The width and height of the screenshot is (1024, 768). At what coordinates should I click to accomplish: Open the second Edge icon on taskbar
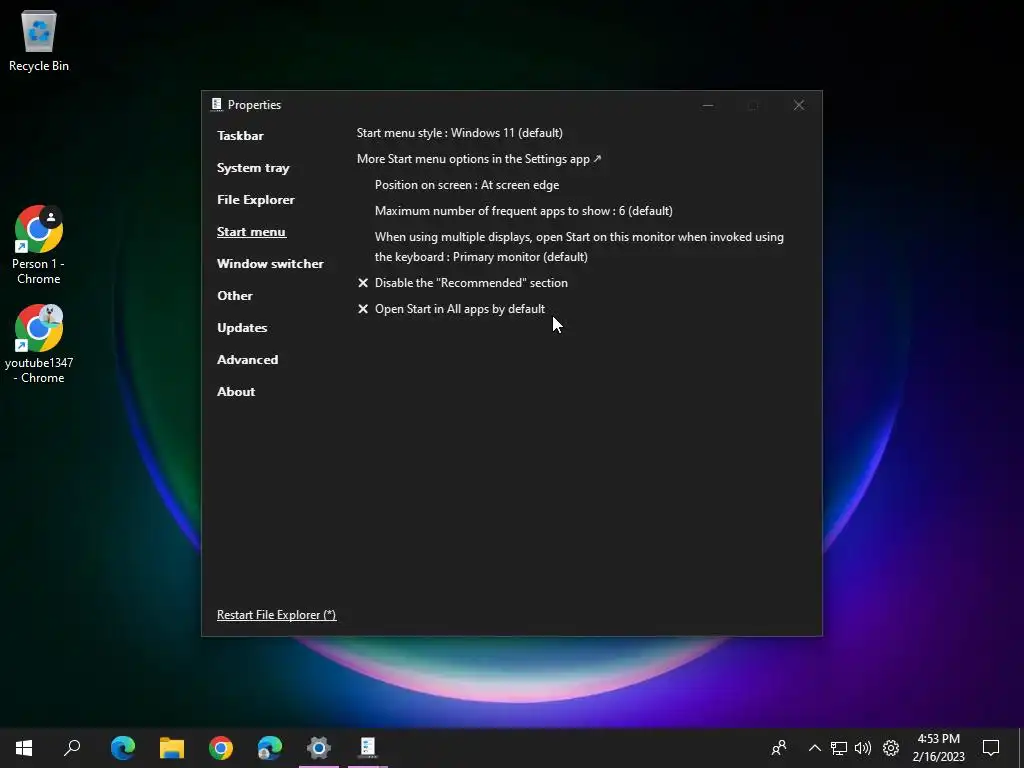click(x=270, y=748)
